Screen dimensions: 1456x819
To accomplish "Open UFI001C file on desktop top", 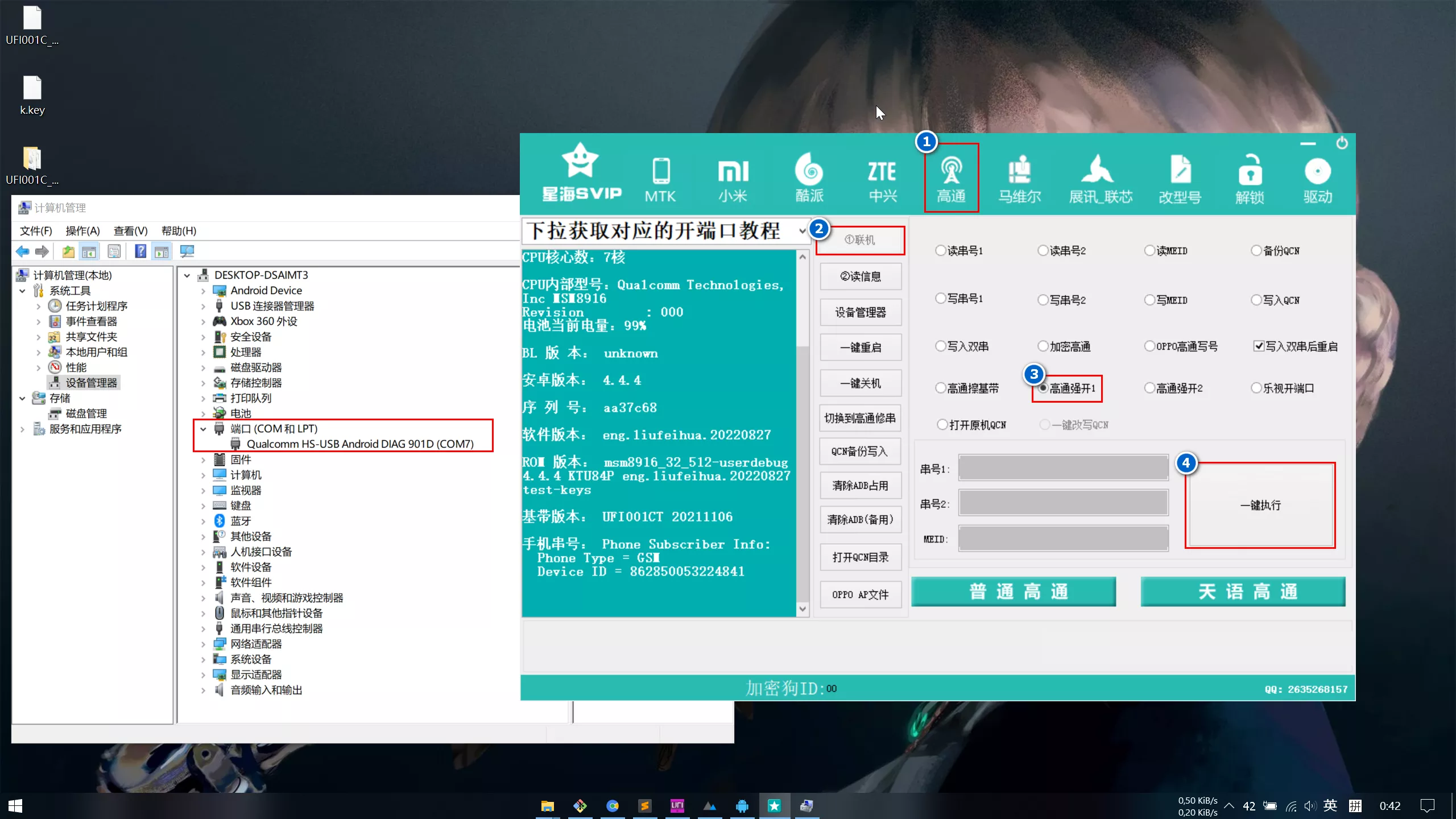I will click(32, 26).
